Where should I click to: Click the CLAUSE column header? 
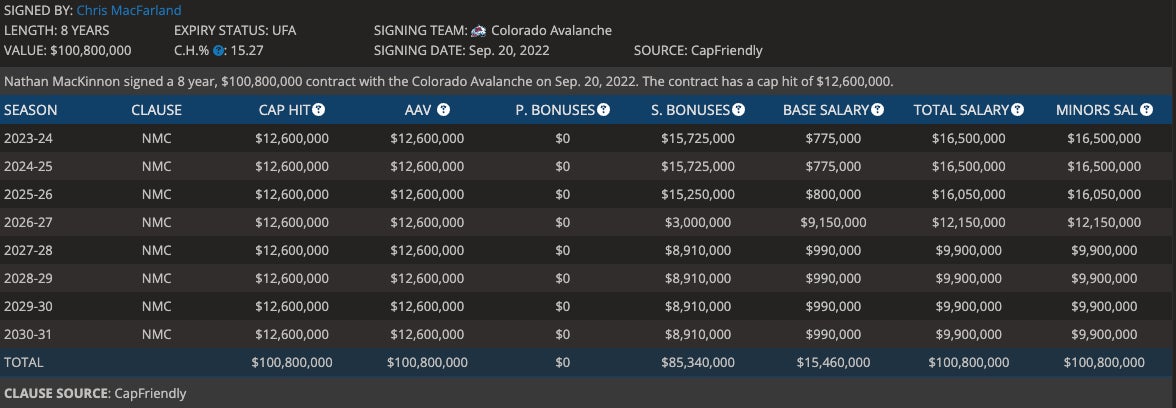(156, 110)
